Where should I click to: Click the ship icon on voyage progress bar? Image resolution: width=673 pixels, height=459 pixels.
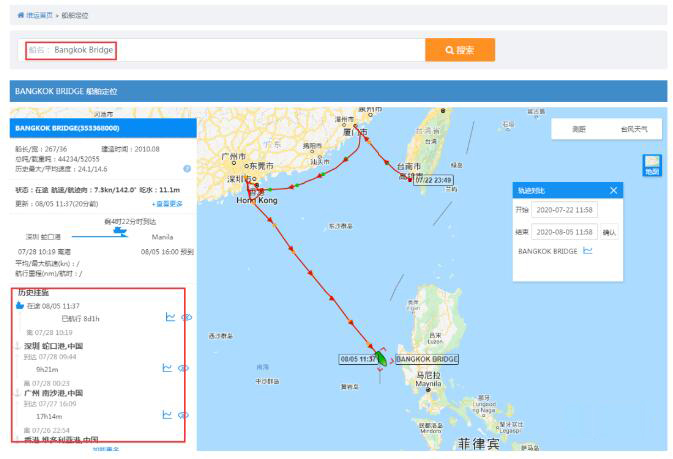[120, 231]
